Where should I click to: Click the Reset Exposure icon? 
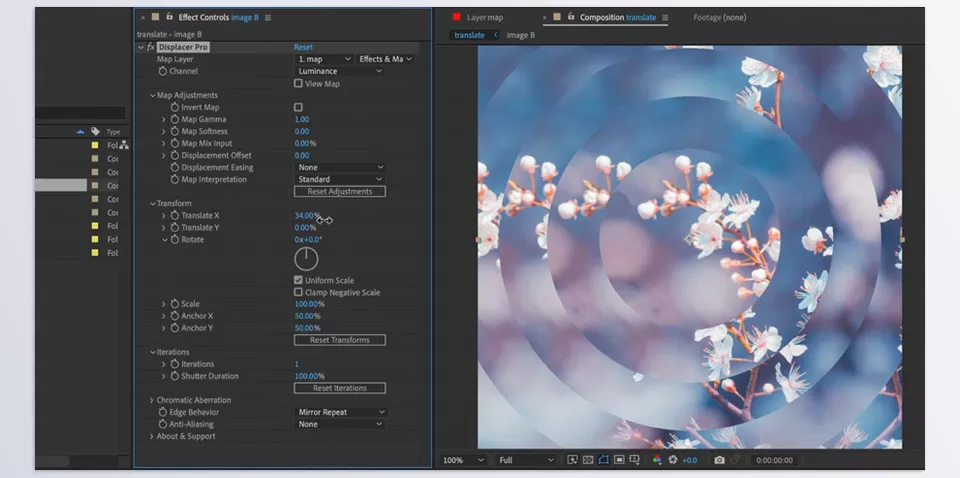point(673,460)
